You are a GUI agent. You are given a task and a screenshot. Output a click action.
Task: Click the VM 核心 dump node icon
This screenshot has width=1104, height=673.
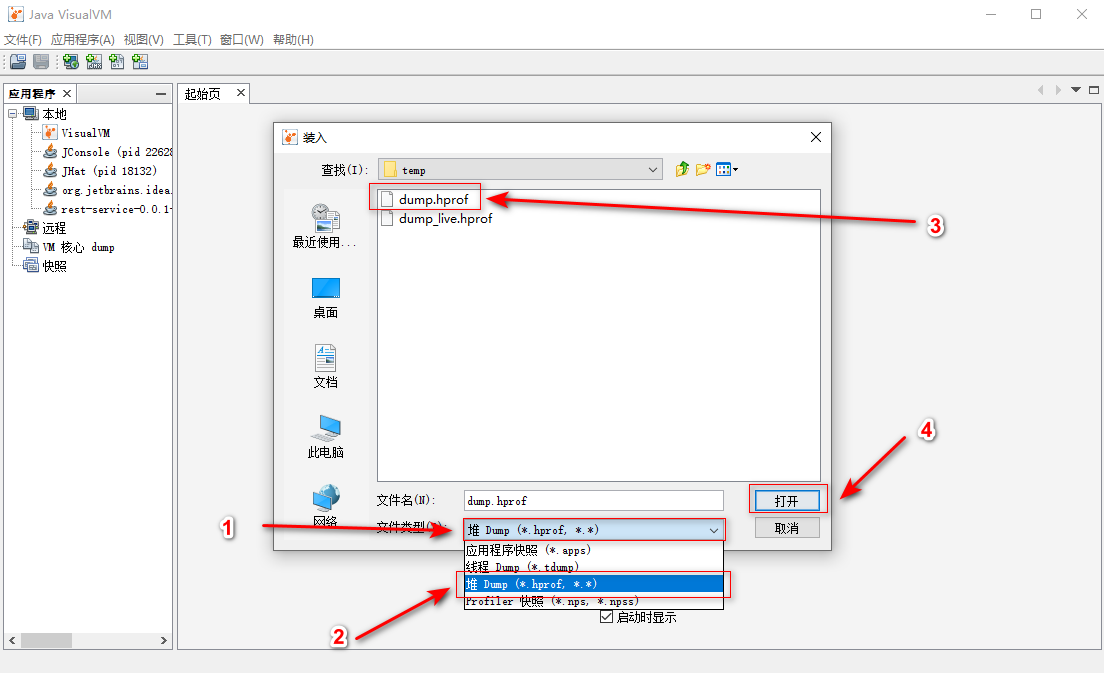click(31, 246)
